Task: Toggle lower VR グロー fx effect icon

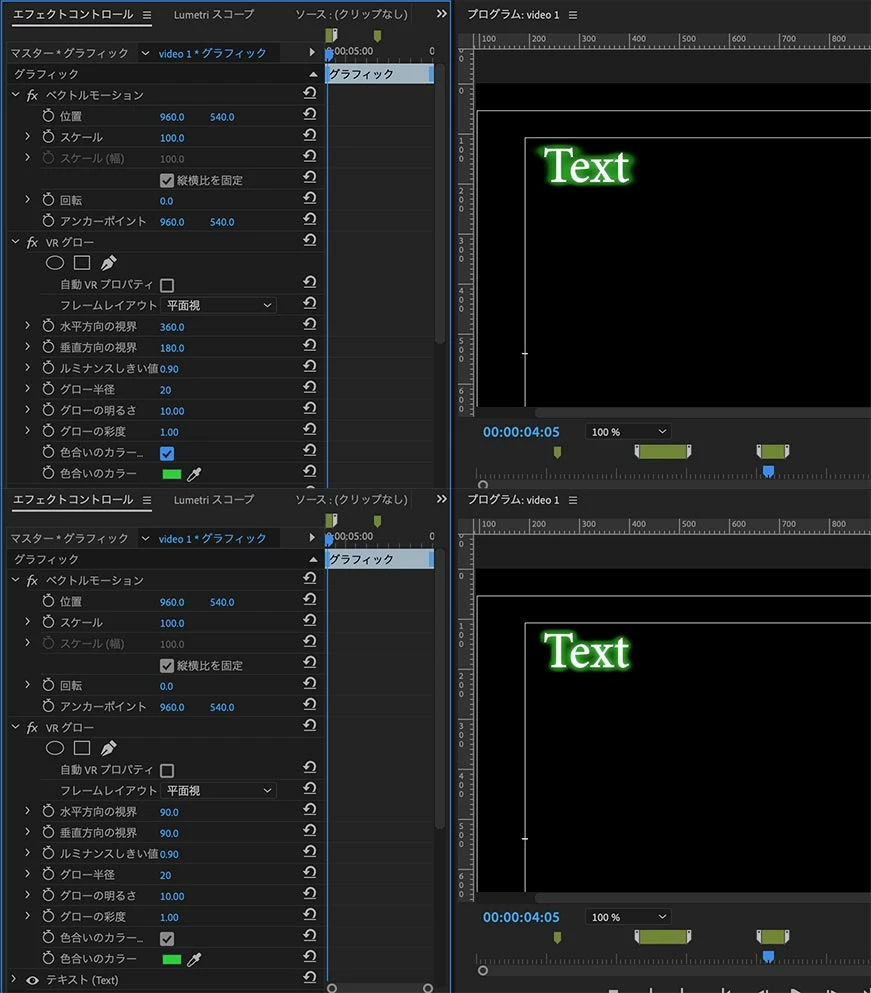Action: (32, 728)
